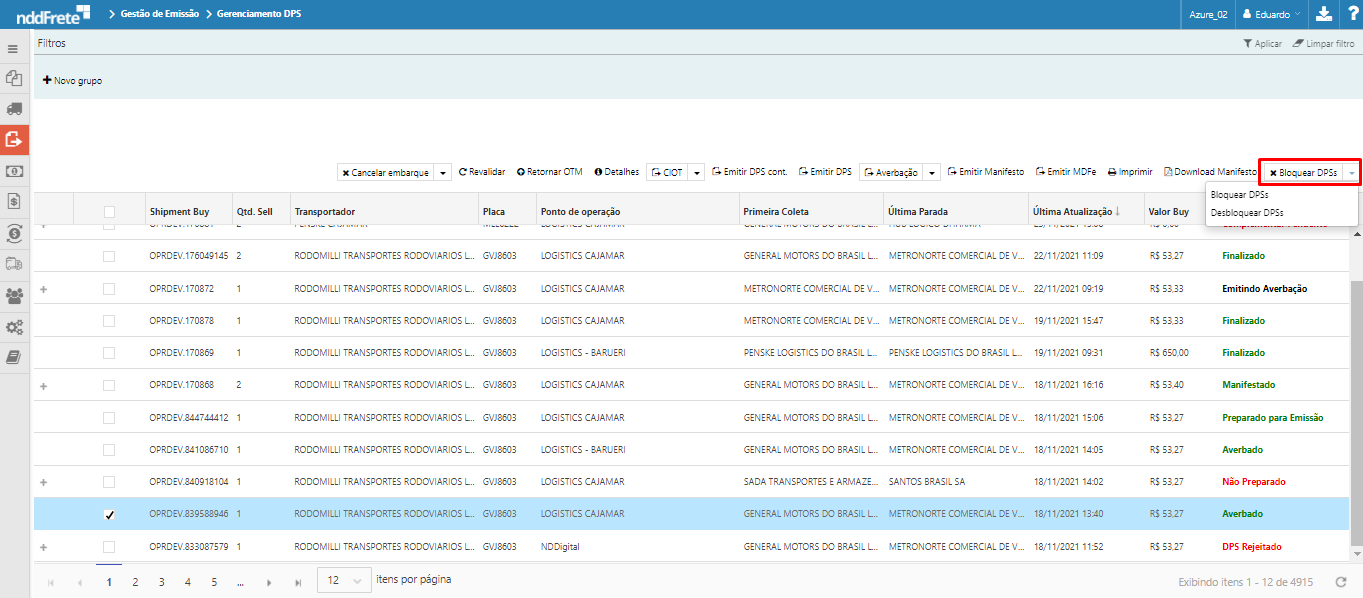Go to page 3 of results

coord(161,581)
